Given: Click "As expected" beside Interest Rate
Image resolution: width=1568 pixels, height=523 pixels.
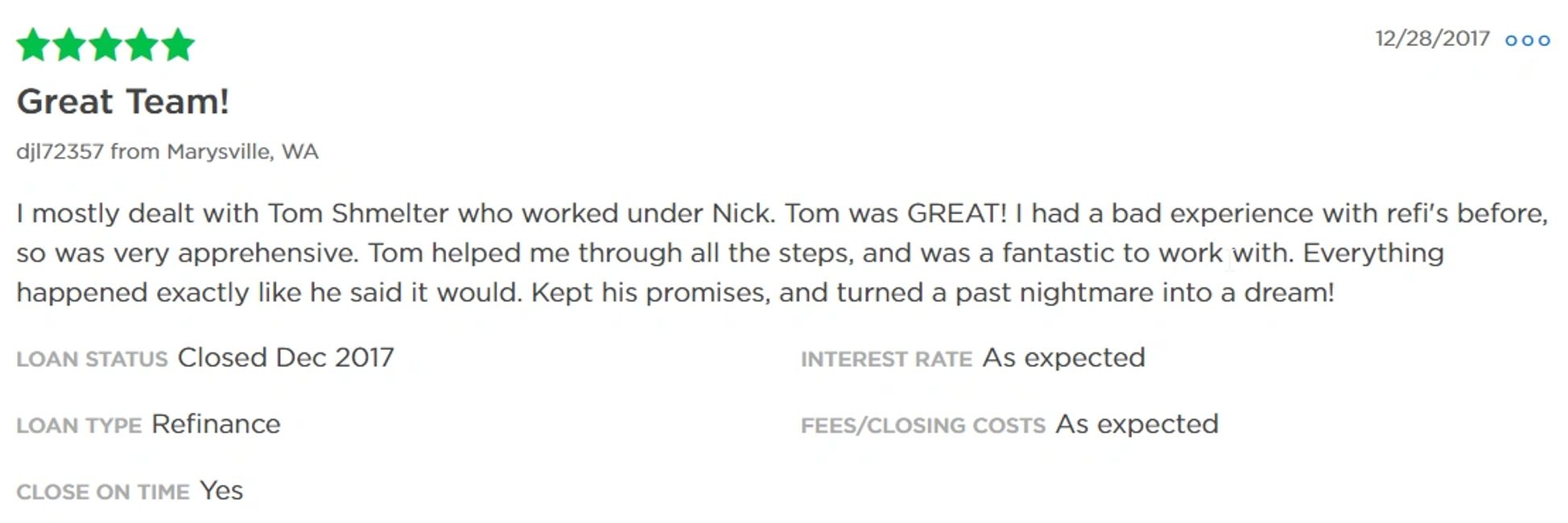Looking at the screenshot, I should (x=1063, y=357).
